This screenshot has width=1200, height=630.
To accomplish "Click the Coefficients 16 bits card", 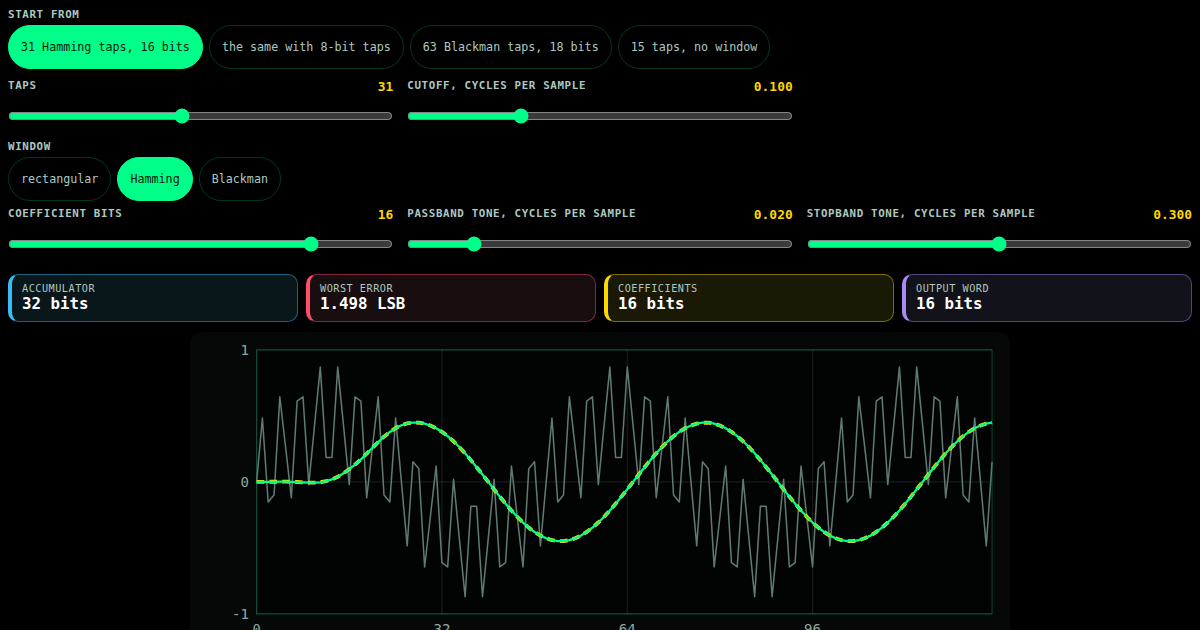I will [x=749, y=298].
